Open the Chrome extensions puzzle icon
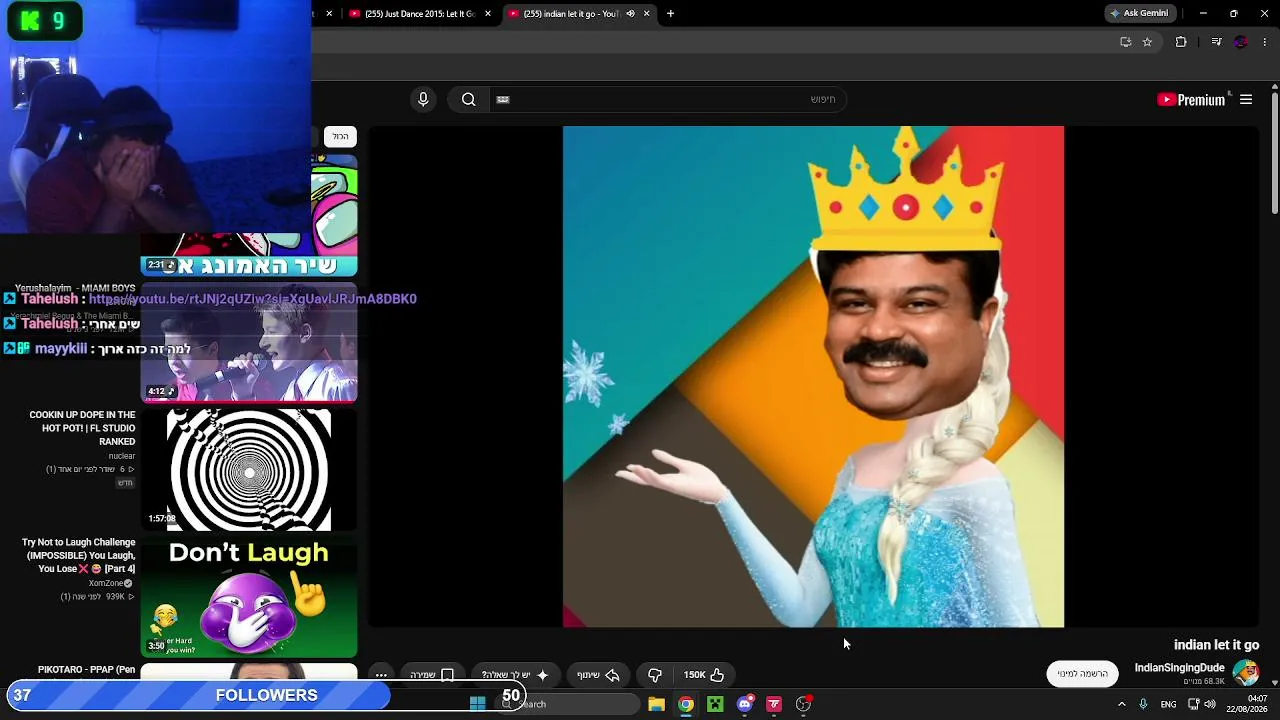 point(1181,42)
